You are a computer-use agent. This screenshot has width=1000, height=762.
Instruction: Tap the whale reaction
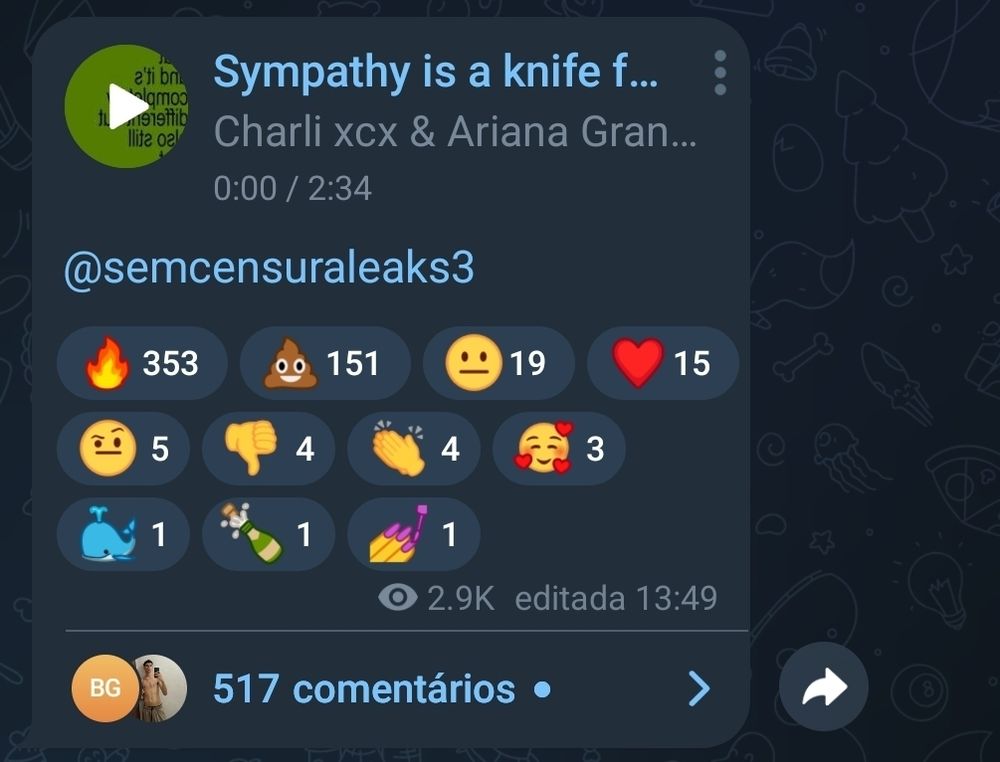coord(123,534)
